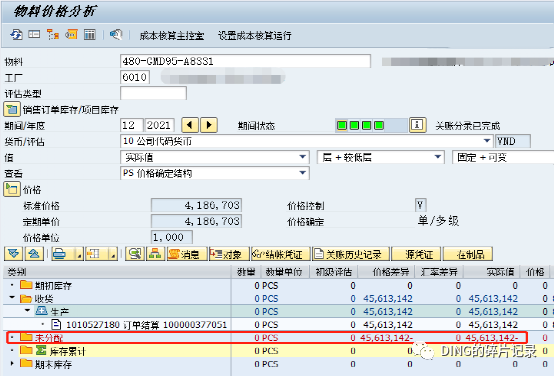Click 固定 + 可变 selection box
The image size is (554, 376).
(503, 157)
